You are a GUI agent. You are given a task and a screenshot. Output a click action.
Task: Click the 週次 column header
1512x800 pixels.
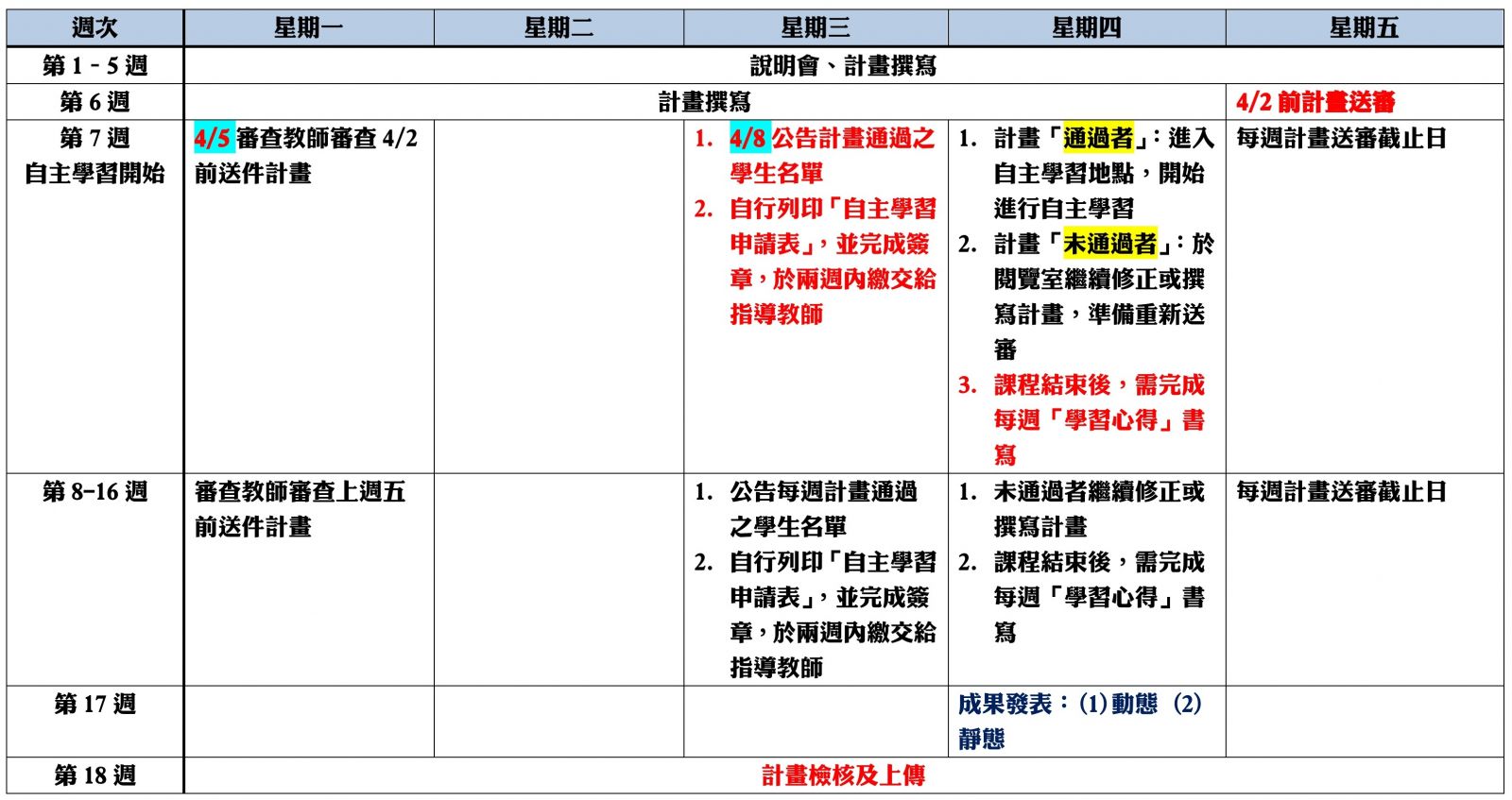click(94, 28)
